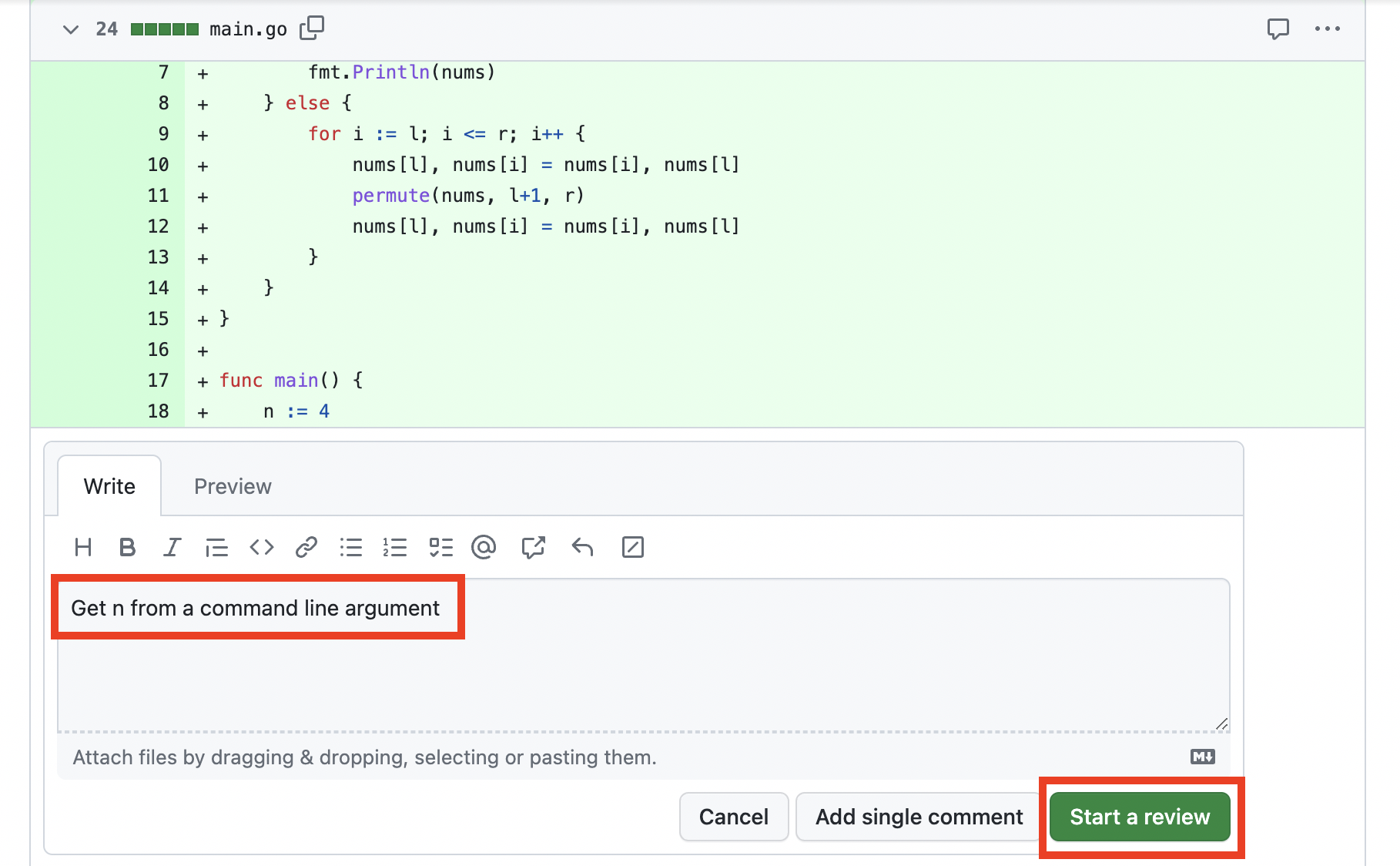The image size is (1400, 866).
Task: Add a numbered list
Action: tap(394, 547)
